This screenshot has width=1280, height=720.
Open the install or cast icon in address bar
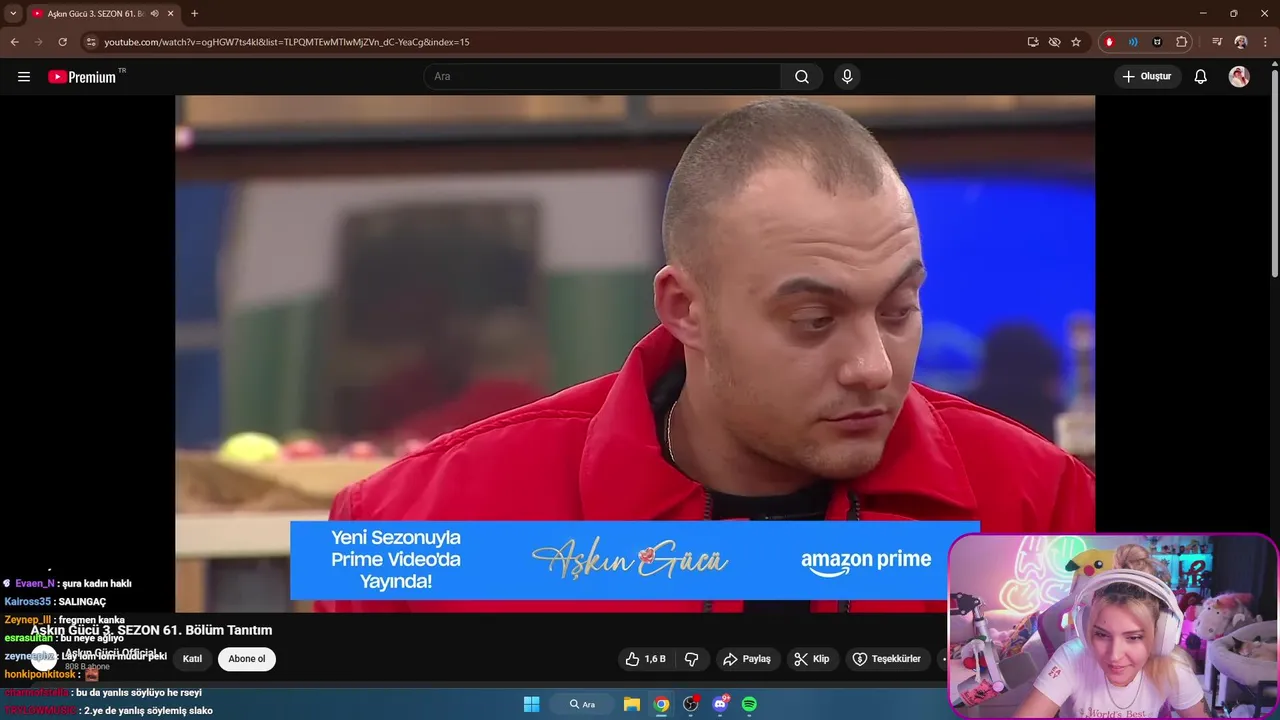[x=1033, y=42]
